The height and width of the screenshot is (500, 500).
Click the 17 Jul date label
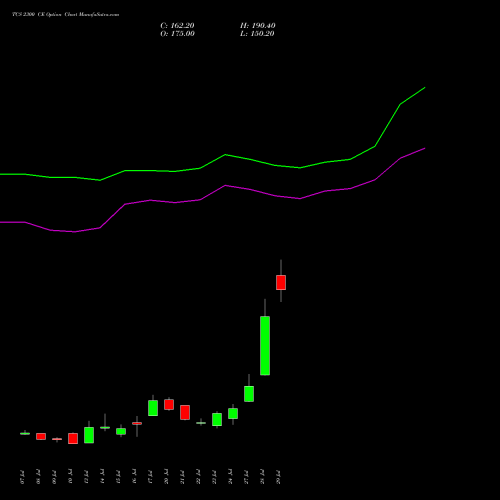[x=150, y=477]
